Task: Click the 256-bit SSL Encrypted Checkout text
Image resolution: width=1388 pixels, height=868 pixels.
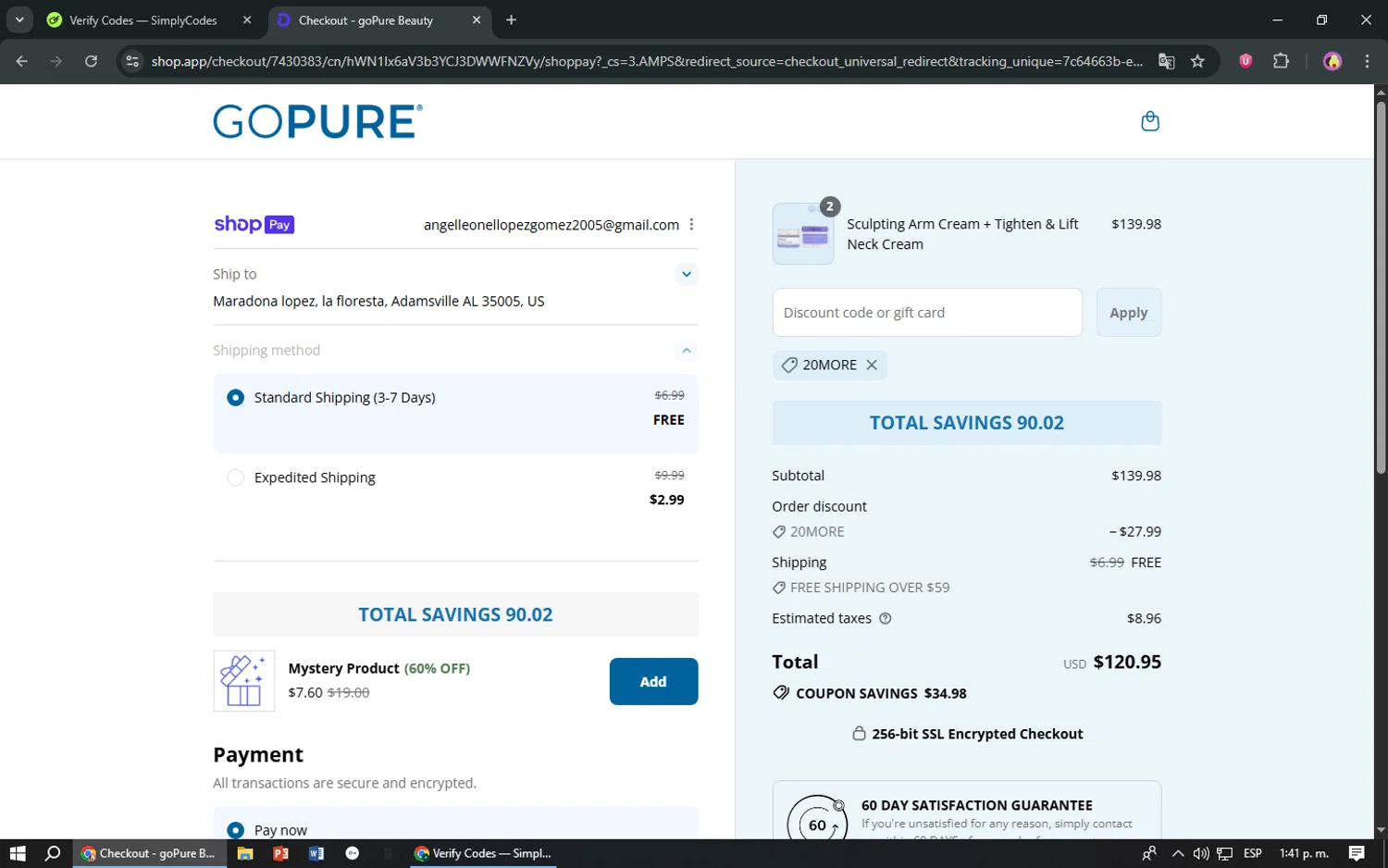Action: coord(977,734)
